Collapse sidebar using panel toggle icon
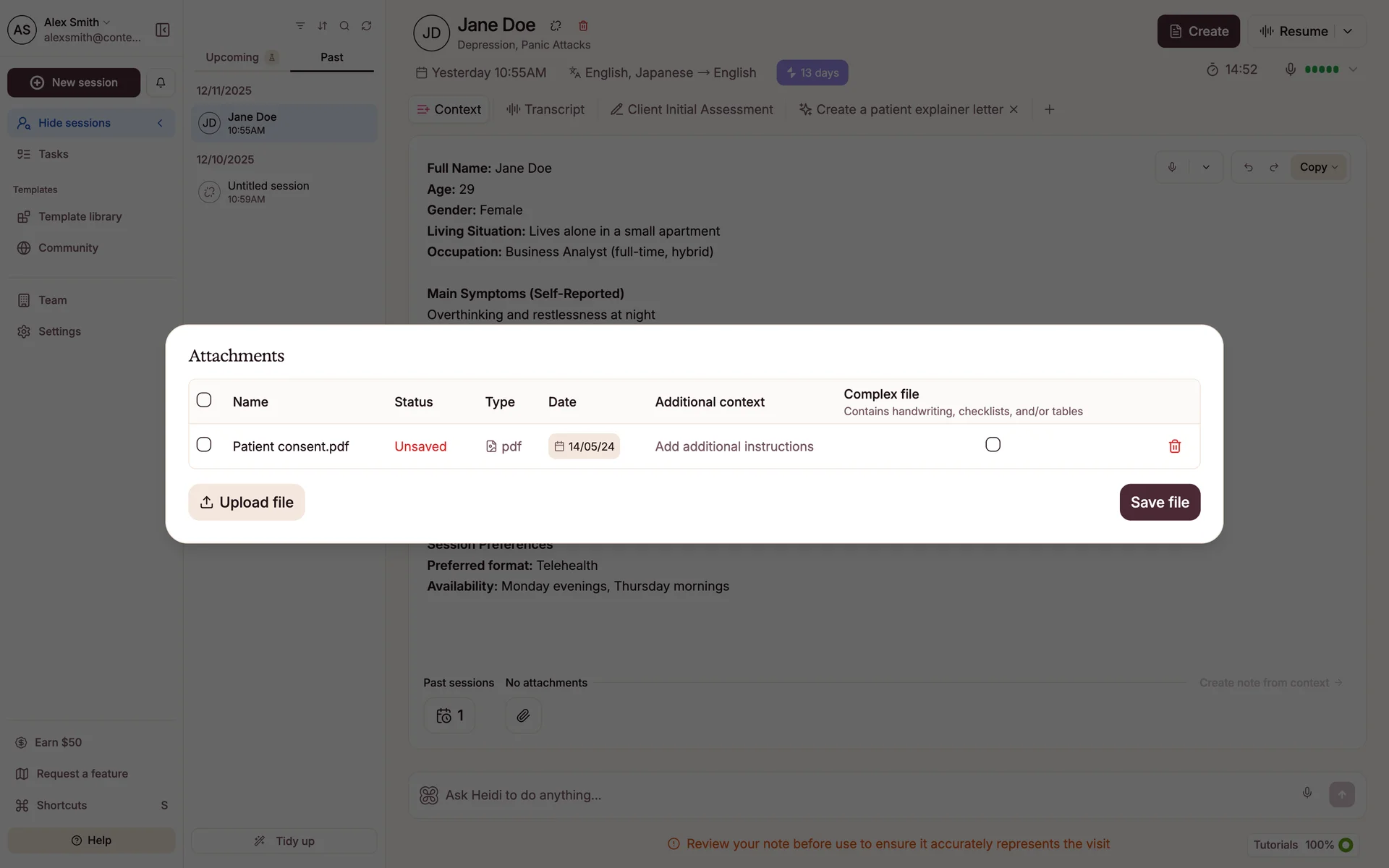Screen dimensions: 1389x868 163,30
